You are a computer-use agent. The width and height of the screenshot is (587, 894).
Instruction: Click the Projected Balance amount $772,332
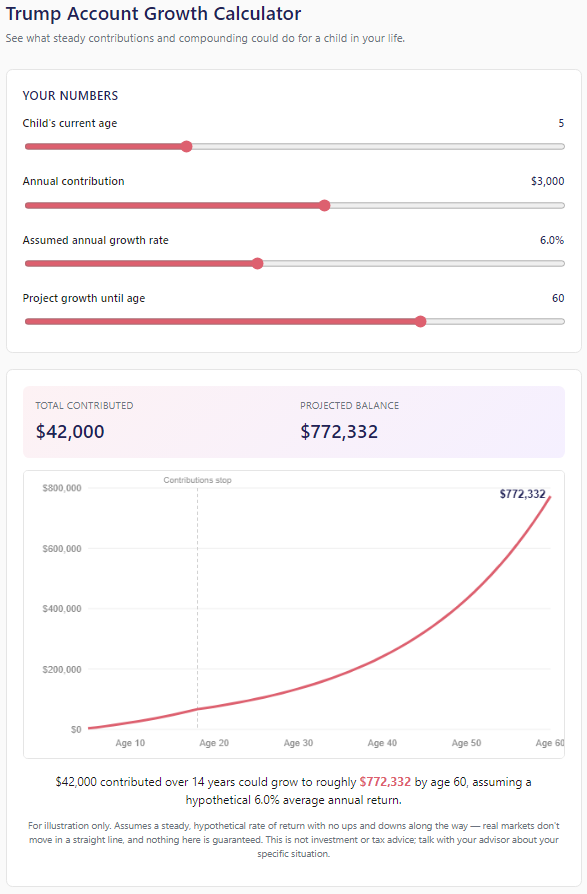[339, 432]
